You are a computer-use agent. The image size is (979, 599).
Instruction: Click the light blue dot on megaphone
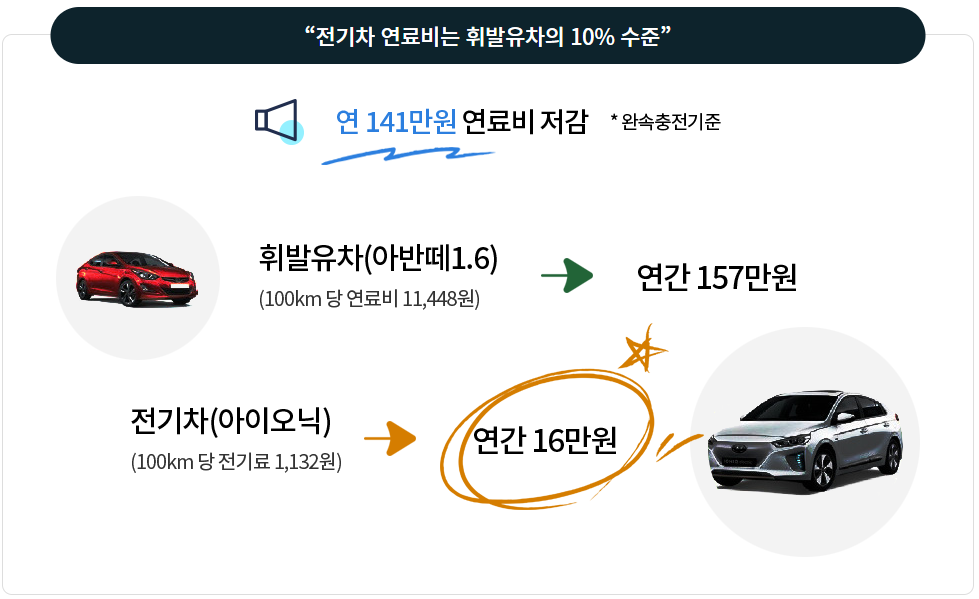tap(292, 132)
